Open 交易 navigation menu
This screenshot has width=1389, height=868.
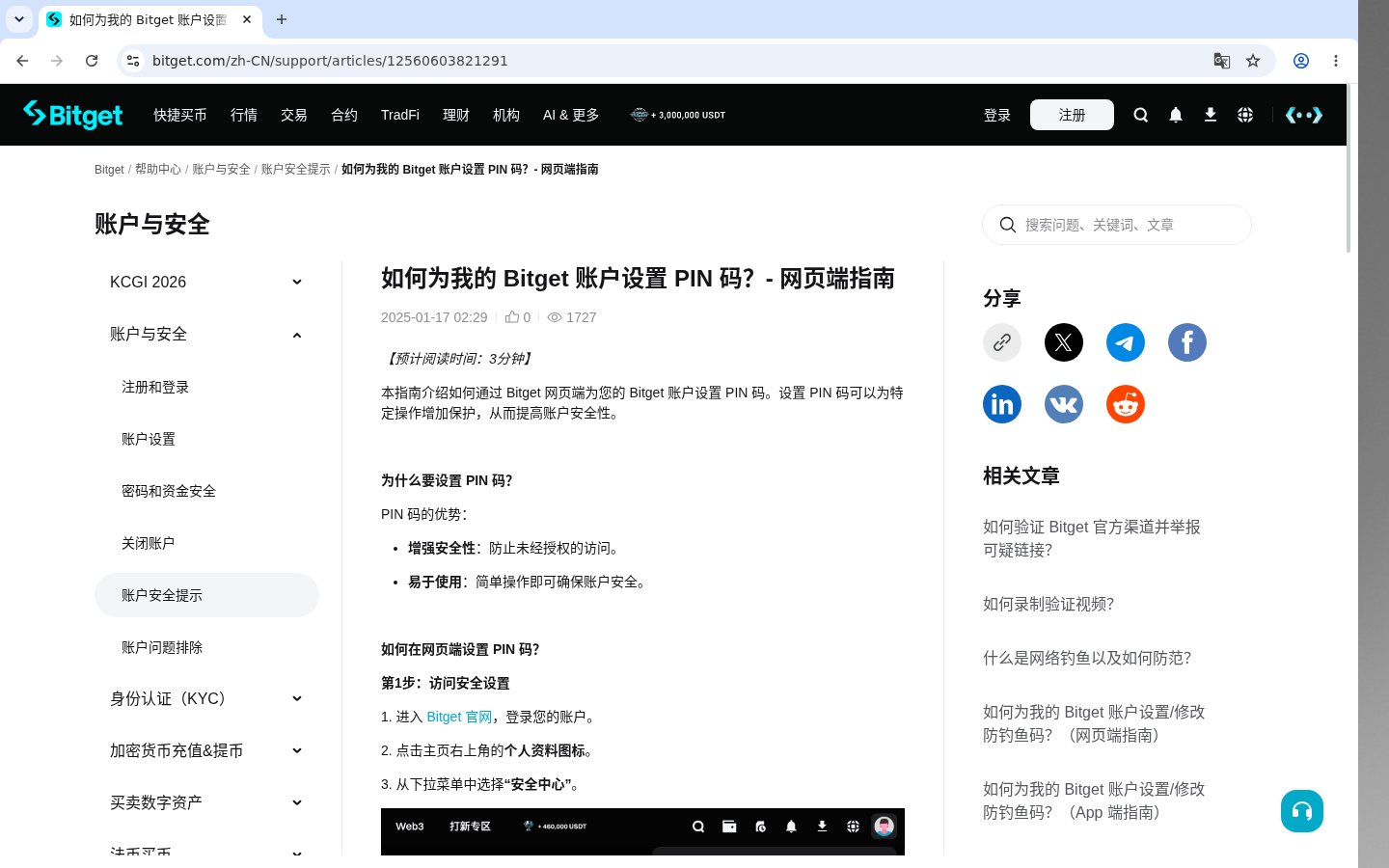pos(294,115)
